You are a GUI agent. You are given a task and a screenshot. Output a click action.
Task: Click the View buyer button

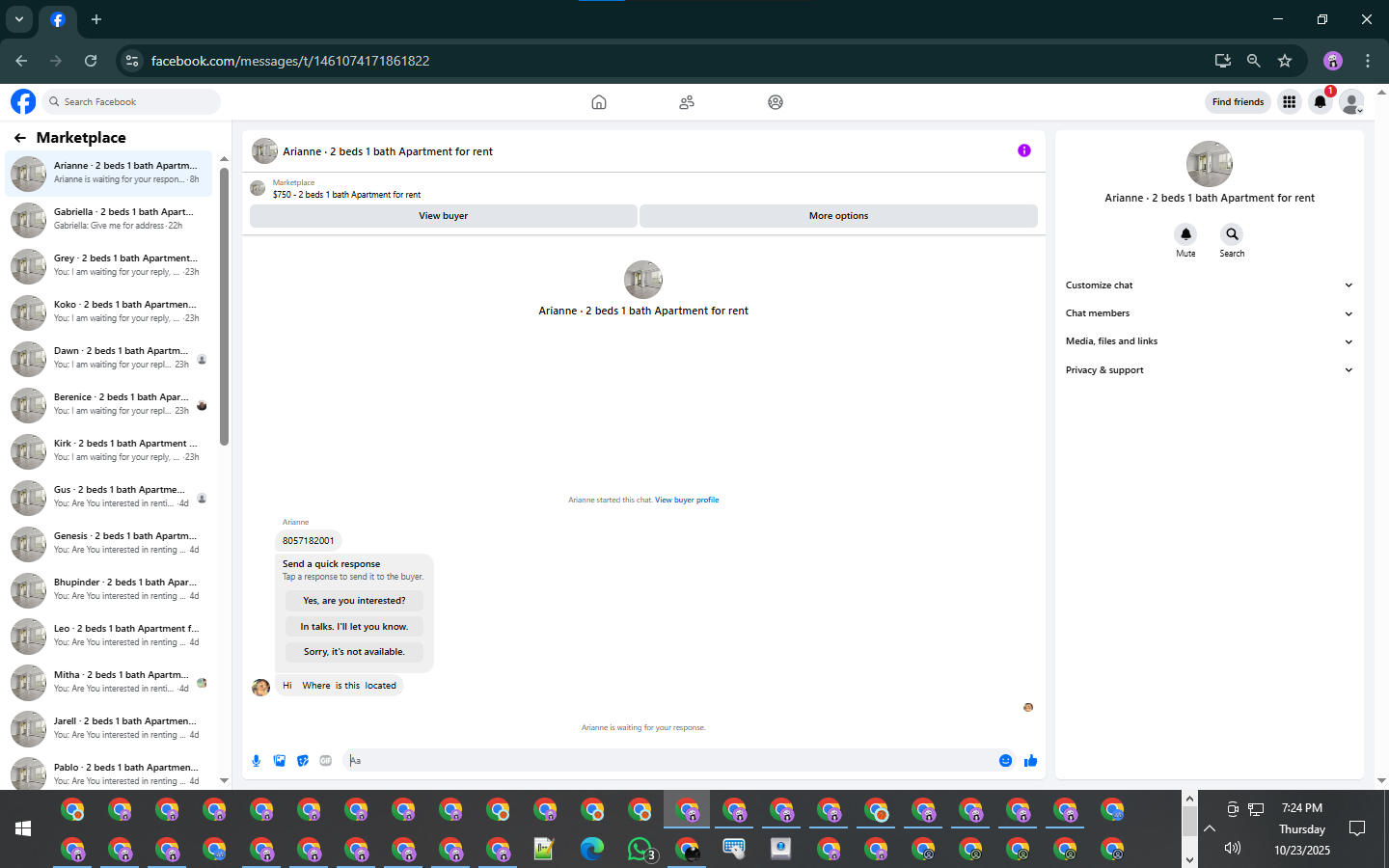coord(443,216)
